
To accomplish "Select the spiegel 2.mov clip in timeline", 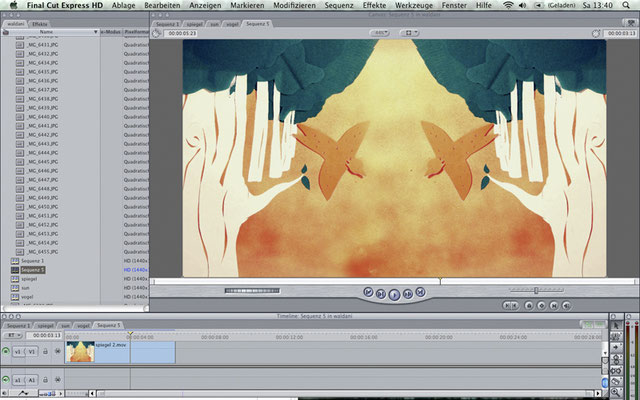I will pos(120,352).
